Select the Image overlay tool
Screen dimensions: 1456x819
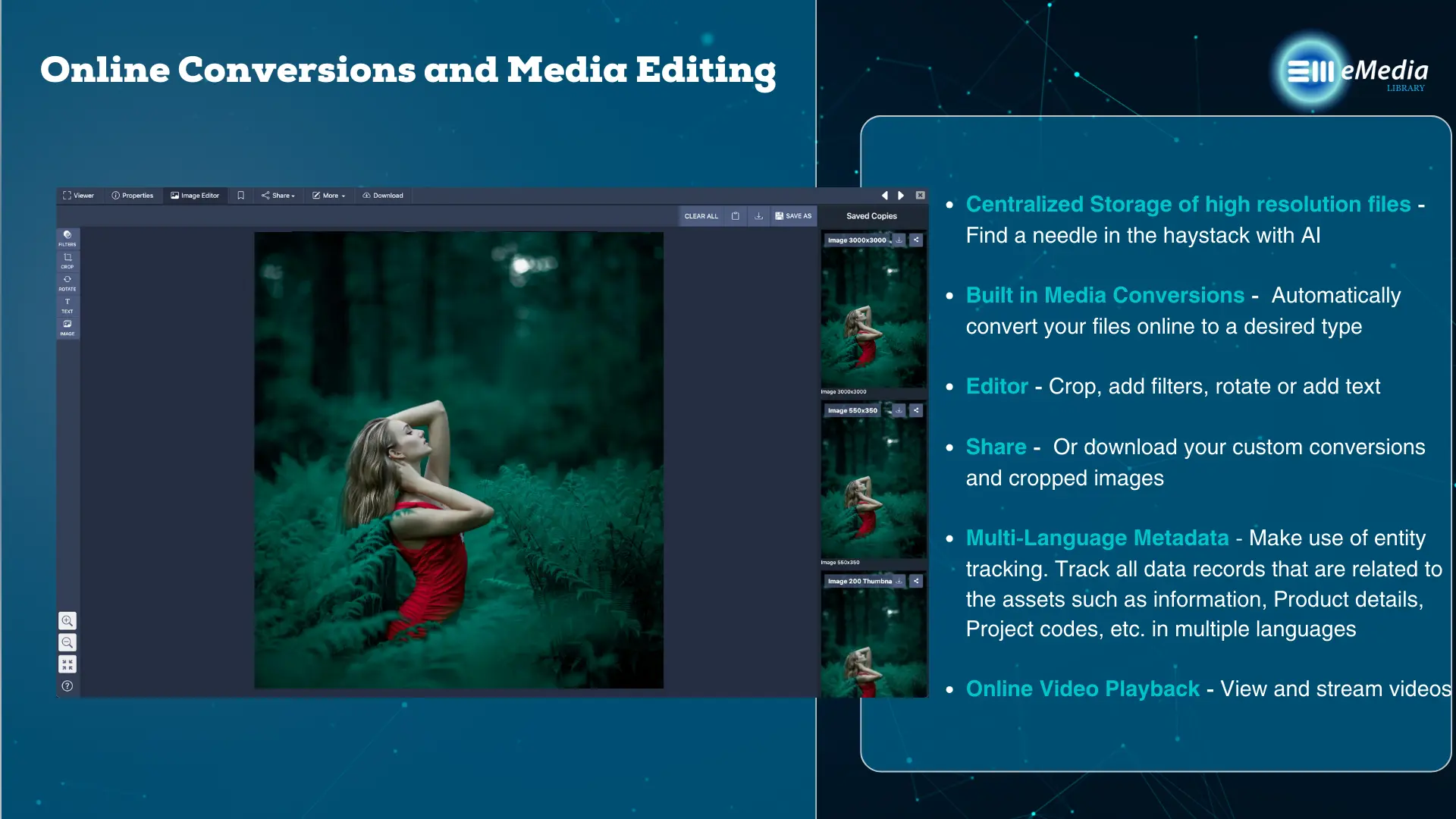click(x=67, y=327)
